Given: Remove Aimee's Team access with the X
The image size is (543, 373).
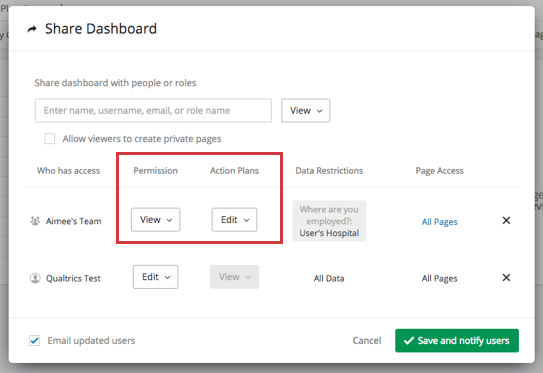Looking at the screenshot, I should tap(506, 220).
